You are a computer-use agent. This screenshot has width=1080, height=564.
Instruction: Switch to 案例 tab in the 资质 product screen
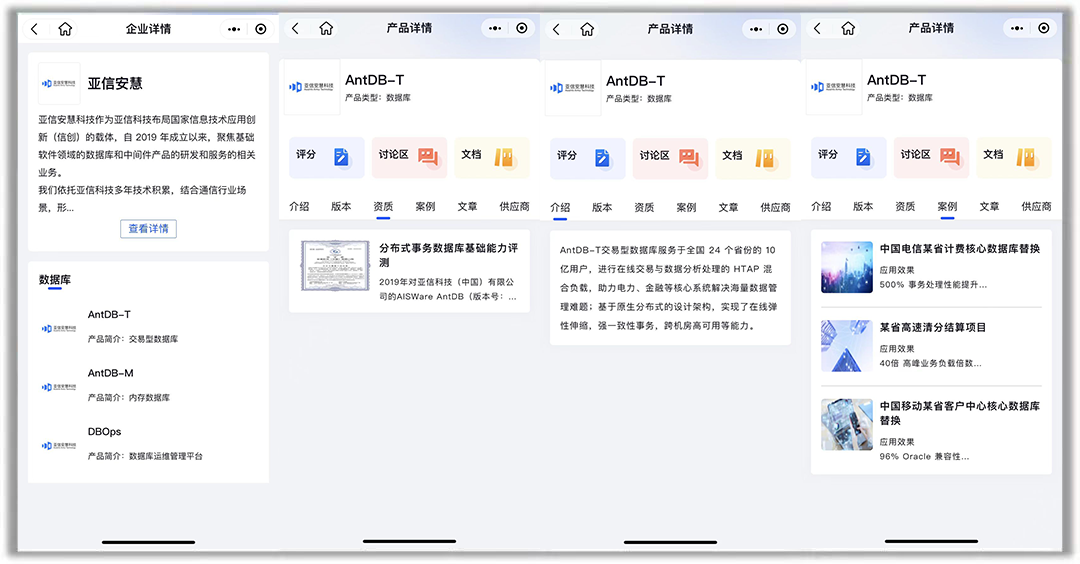click(425, 207)
